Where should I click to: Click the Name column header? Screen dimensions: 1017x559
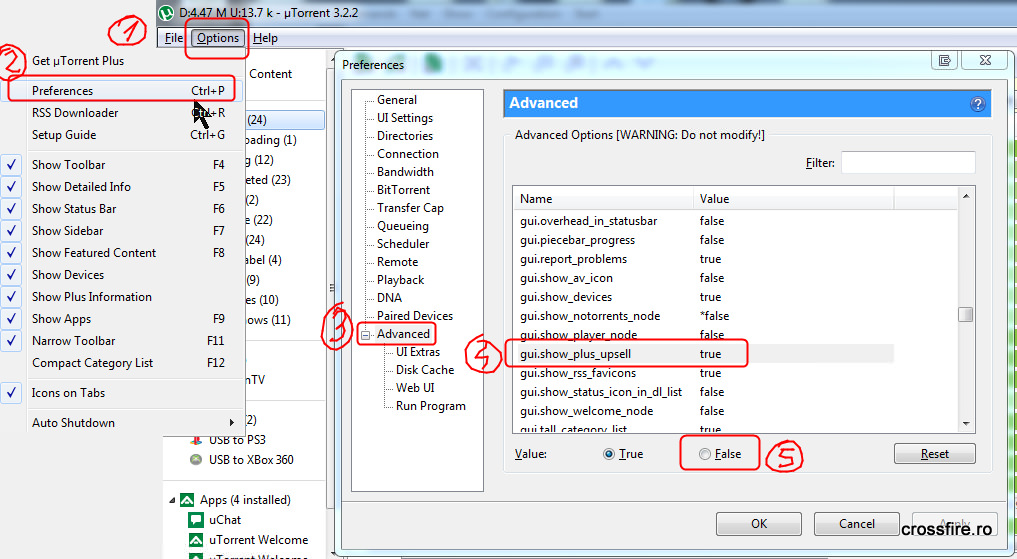(604, 199)
